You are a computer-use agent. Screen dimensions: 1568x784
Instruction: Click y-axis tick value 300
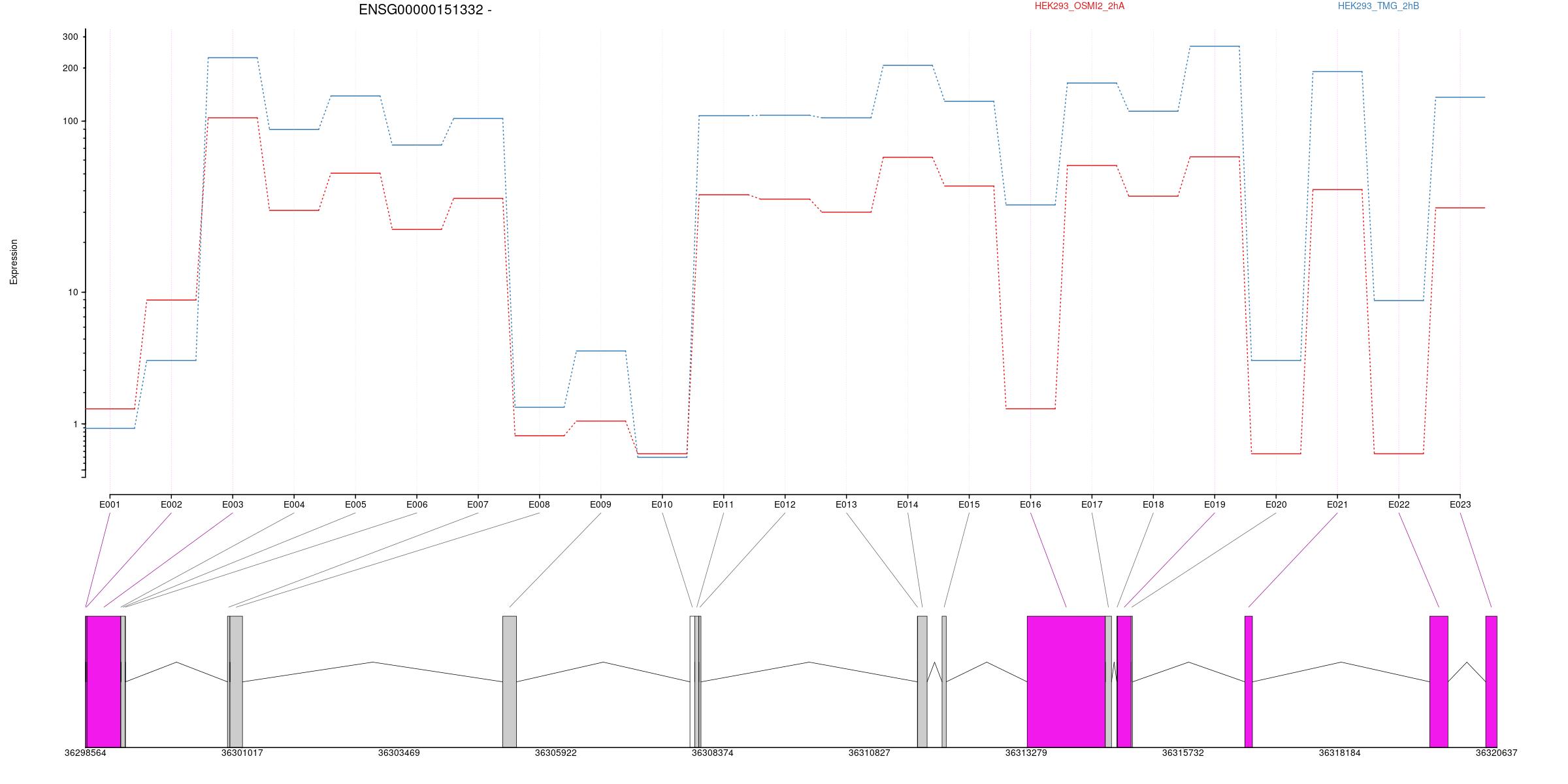point(70,37)
